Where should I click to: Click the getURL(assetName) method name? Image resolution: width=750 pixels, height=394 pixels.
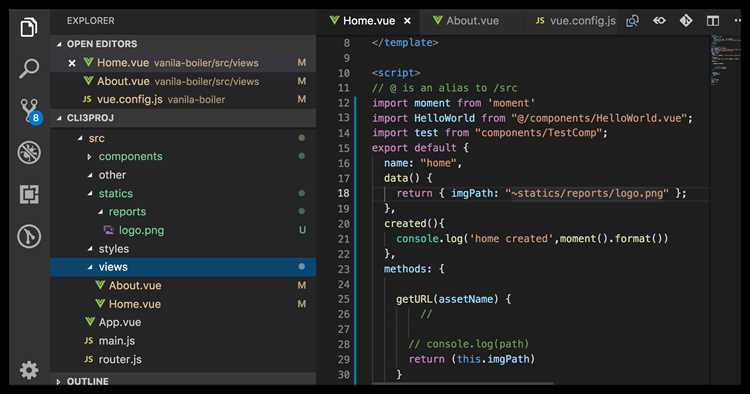(447, 299)
